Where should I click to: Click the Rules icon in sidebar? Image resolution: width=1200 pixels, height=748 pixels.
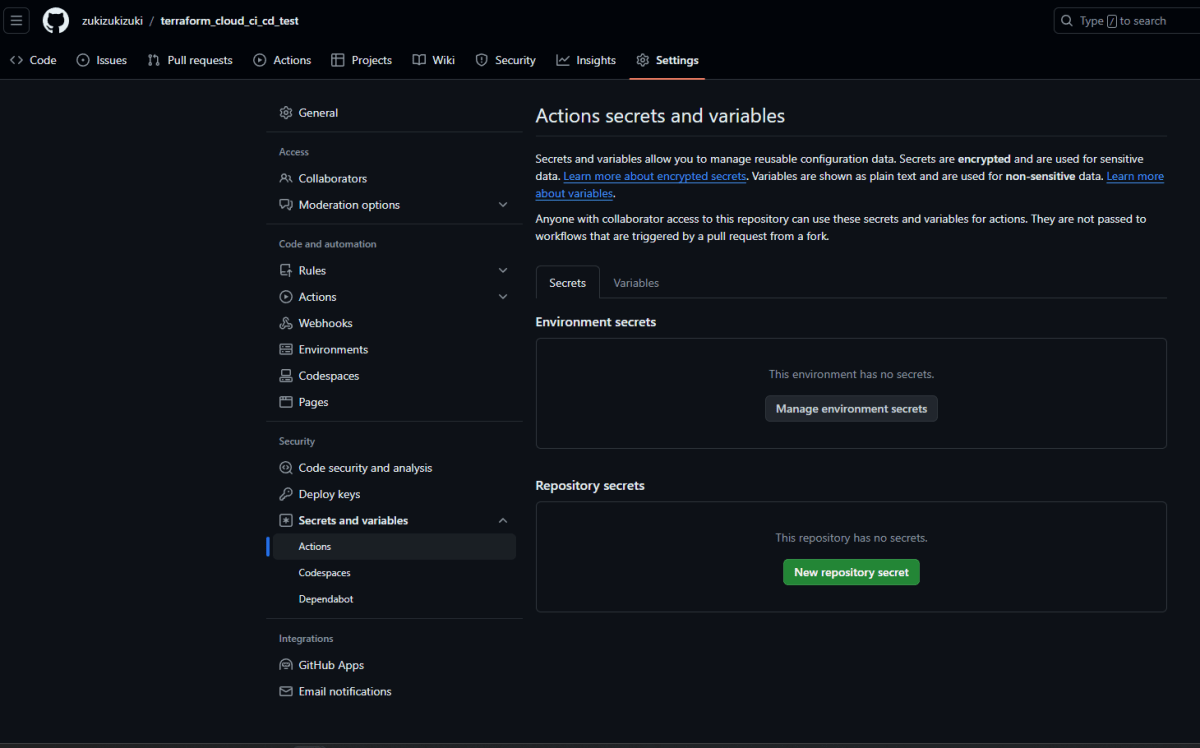[x=286, y=271]
